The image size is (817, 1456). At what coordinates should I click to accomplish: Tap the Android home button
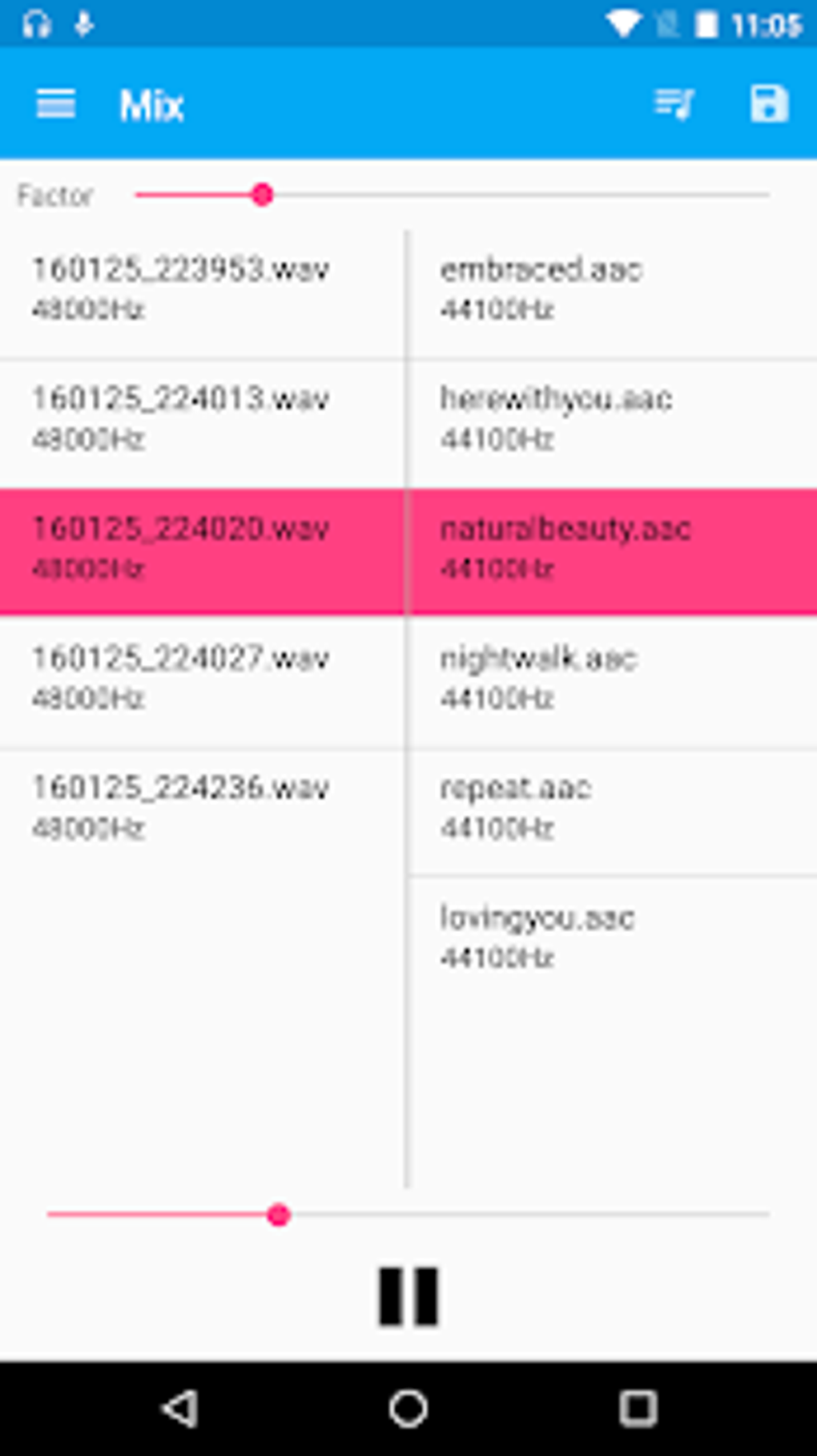(x=408, y=1408)
